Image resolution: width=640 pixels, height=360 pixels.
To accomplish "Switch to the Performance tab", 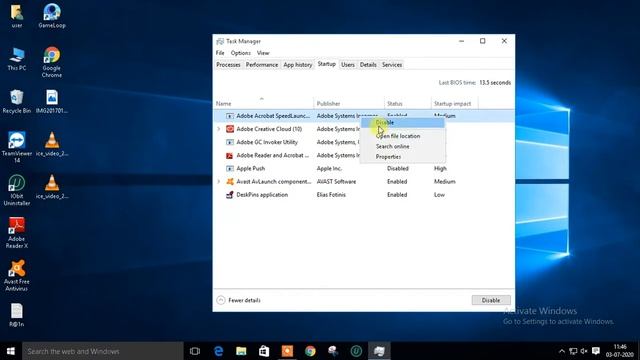I will point(262,65).
